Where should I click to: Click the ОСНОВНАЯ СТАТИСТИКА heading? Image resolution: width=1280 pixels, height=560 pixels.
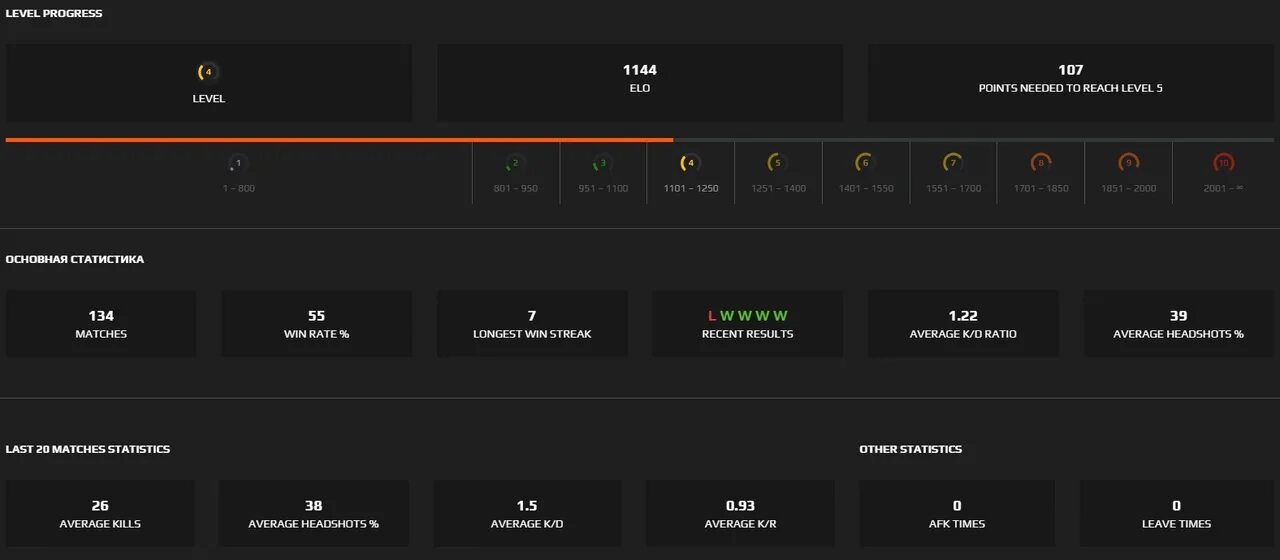(x=75, y=260)
